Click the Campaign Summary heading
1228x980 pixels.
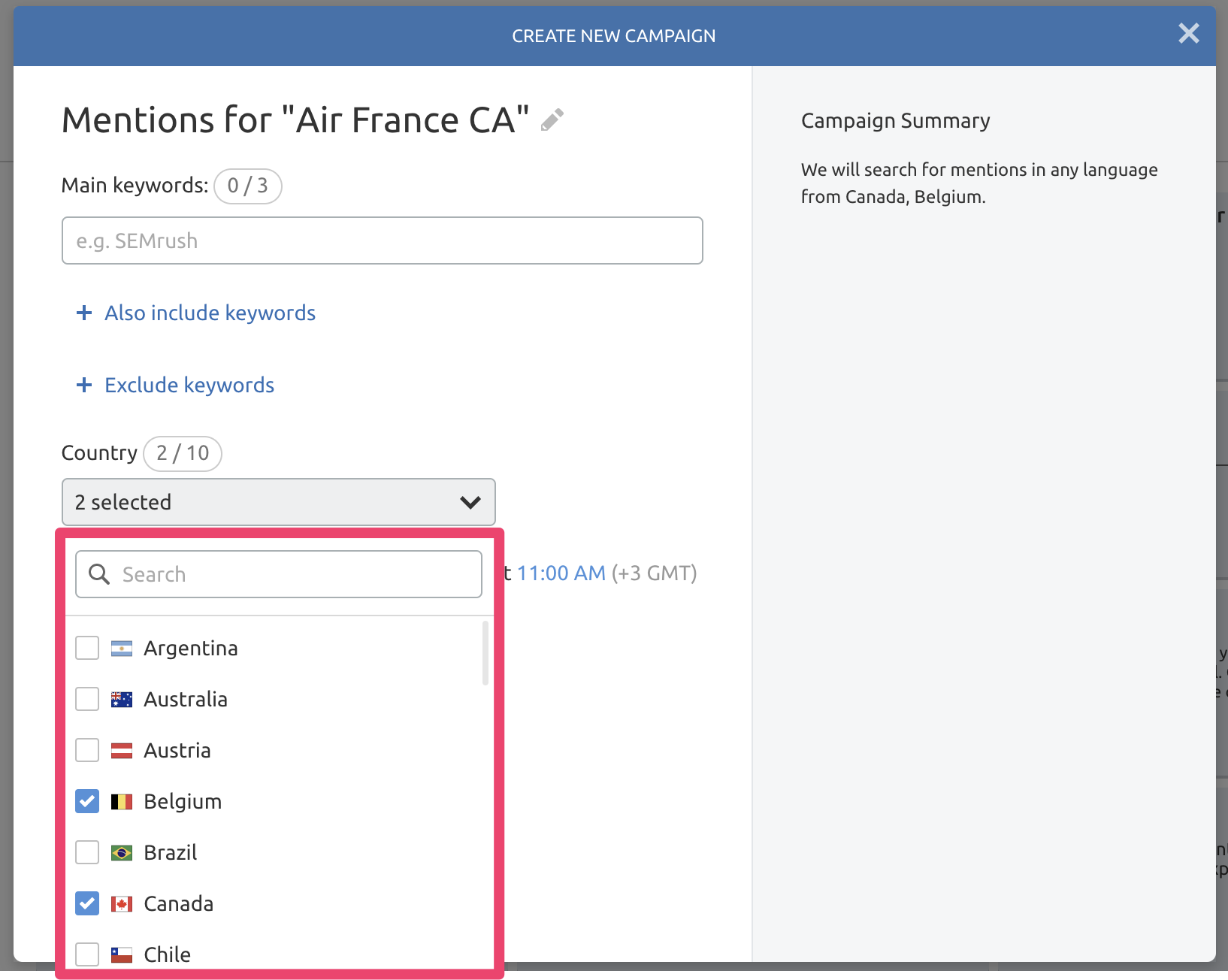896,120
